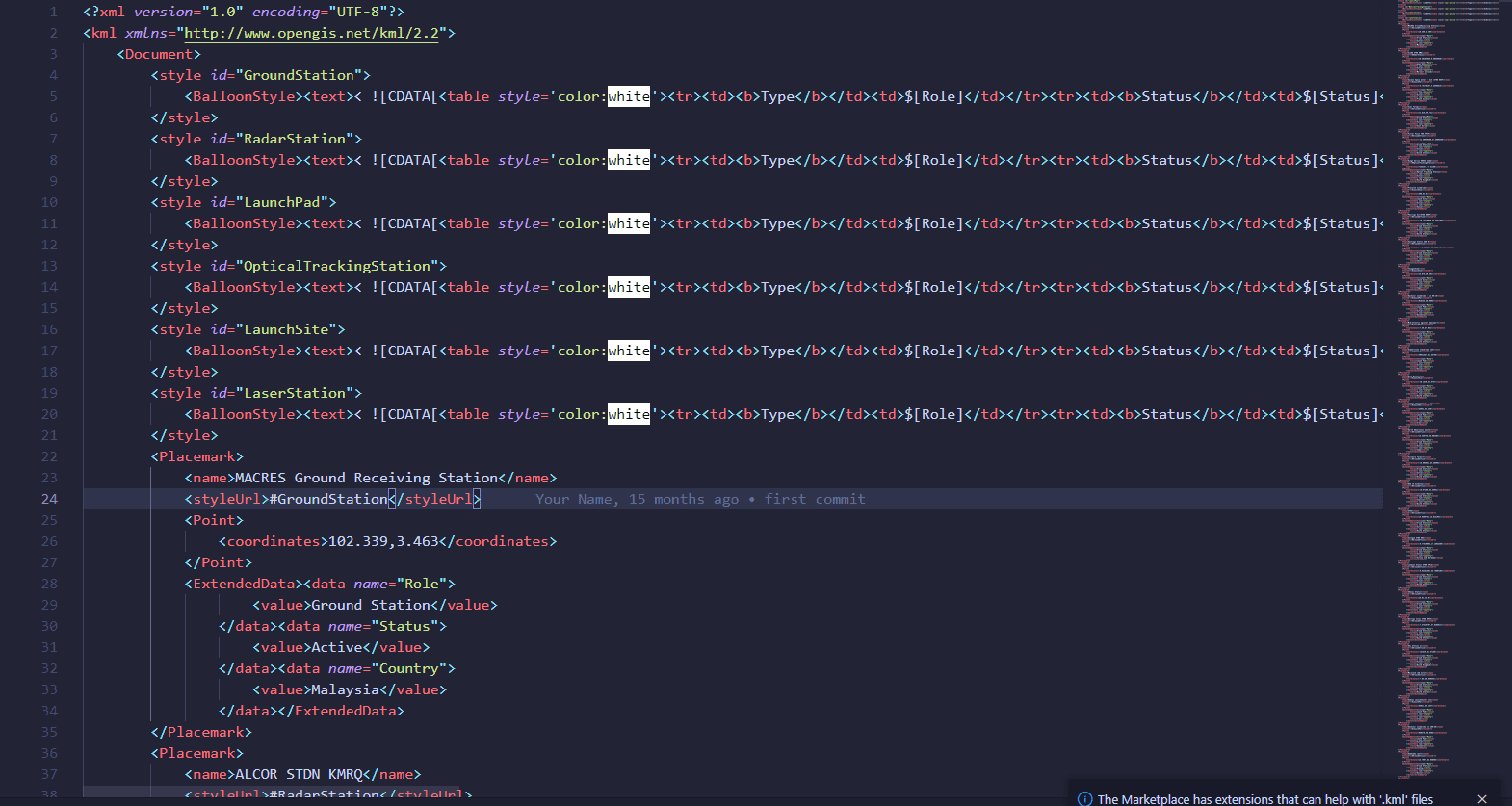Screen dimensions: 1512x806
Task: Click the Document opening tag on line 3
Action: pyautogui.click(x=159, y=54)
